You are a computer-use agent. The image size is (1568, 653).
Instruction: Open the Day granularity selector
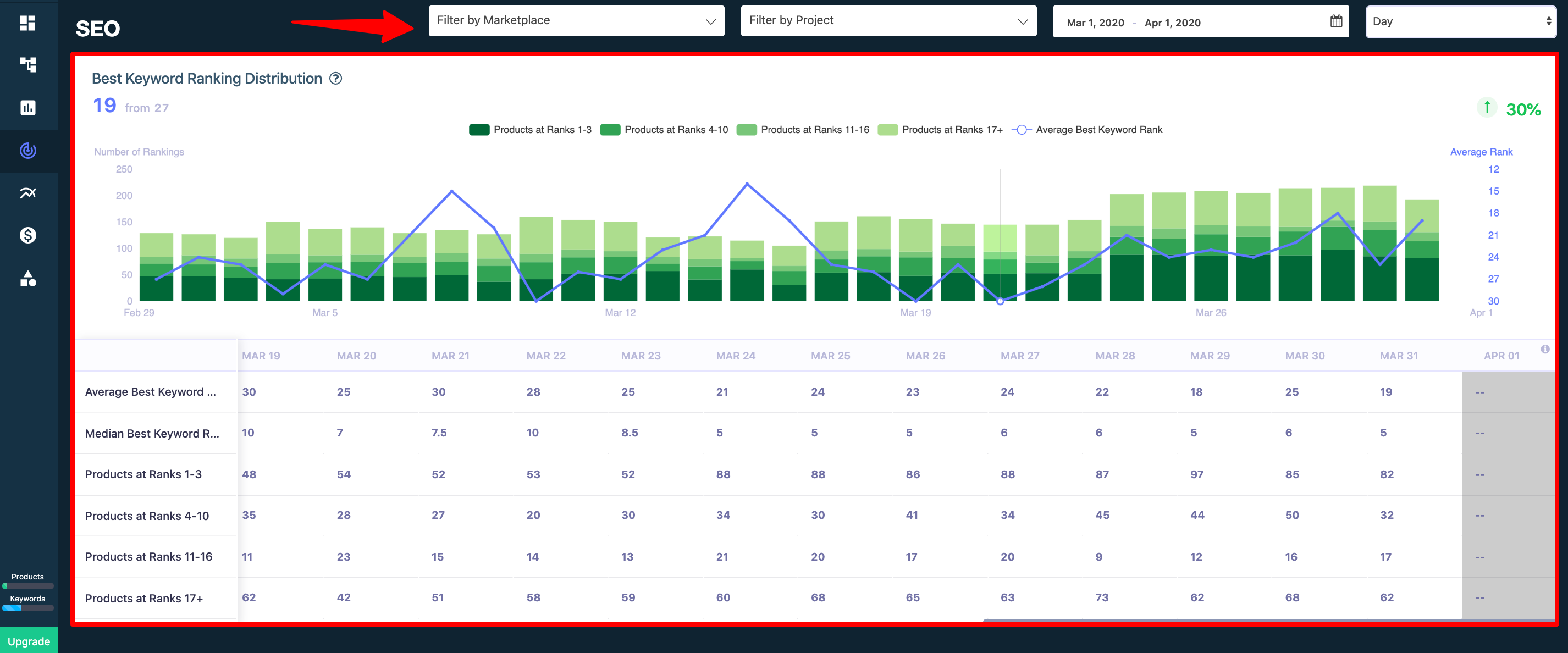(1460, 22)
